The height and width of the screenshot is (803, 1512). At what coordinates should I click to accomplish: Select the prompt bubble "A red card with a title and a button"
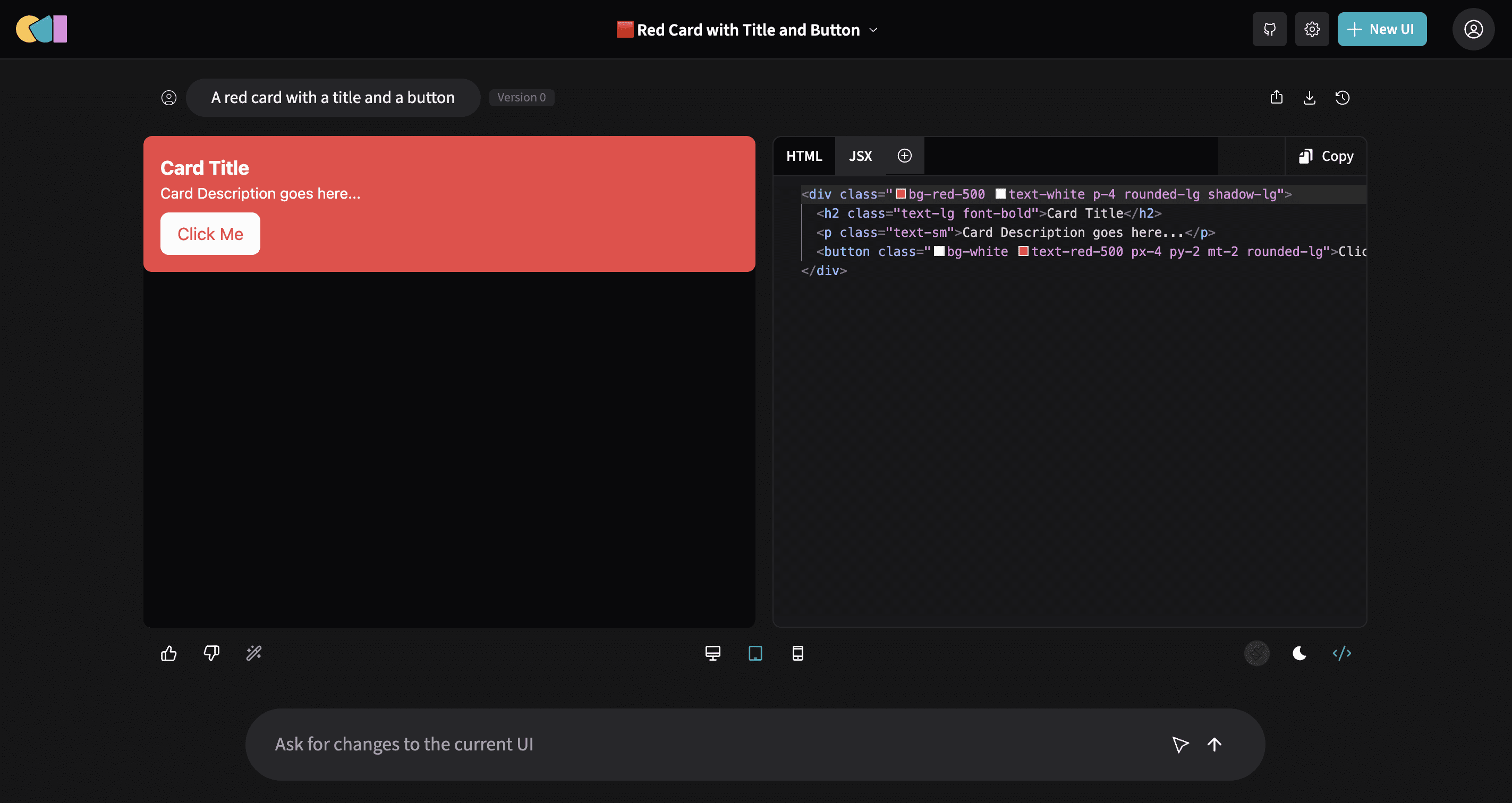click(333, 97)
